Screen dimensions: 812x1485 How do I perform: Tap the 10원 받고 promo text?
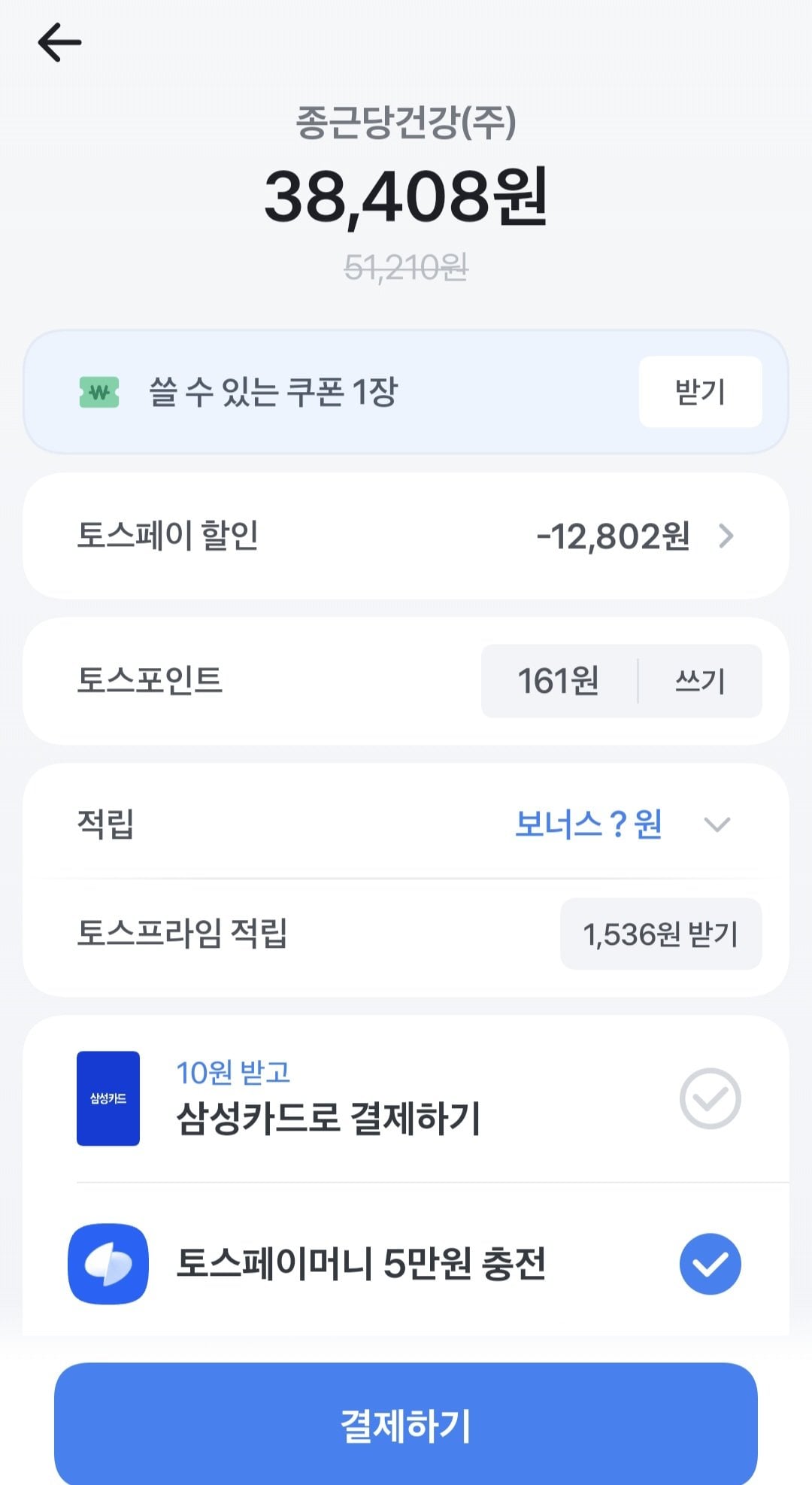coord(233,1073)
